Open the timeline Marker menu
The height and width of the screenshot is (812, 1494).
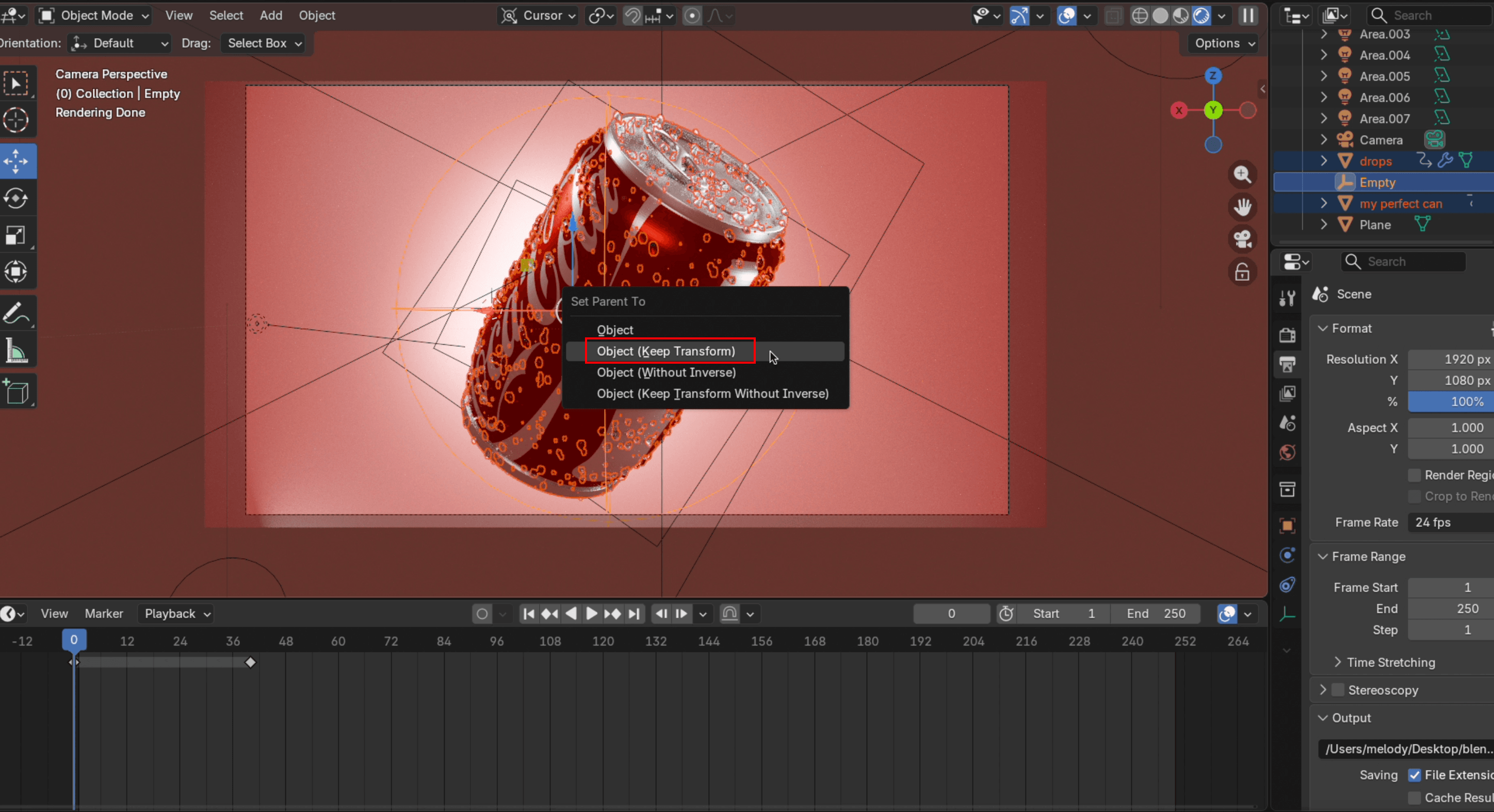[104, 613]
